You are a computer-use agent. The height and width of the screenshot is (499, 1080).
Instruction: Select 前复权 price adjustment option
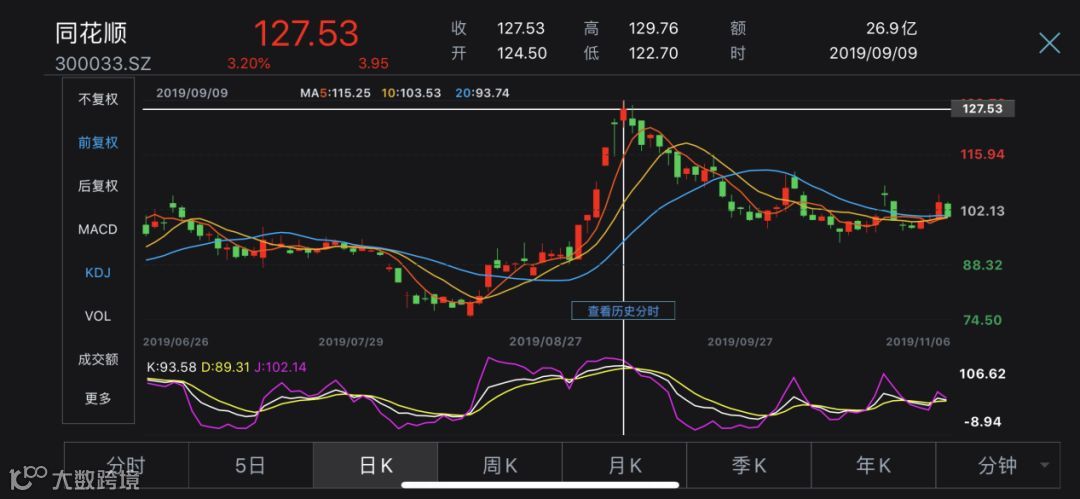click(x=98, y=143)
